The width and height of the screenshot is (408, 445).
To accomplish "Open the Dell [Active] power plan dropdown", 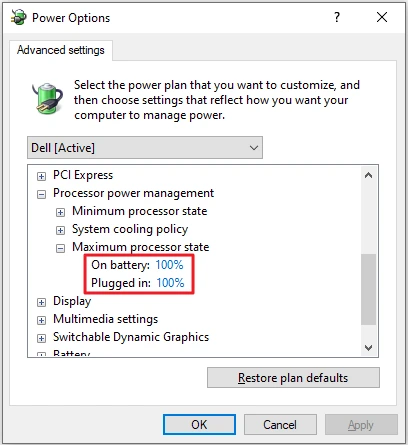I will click(145, 147).
